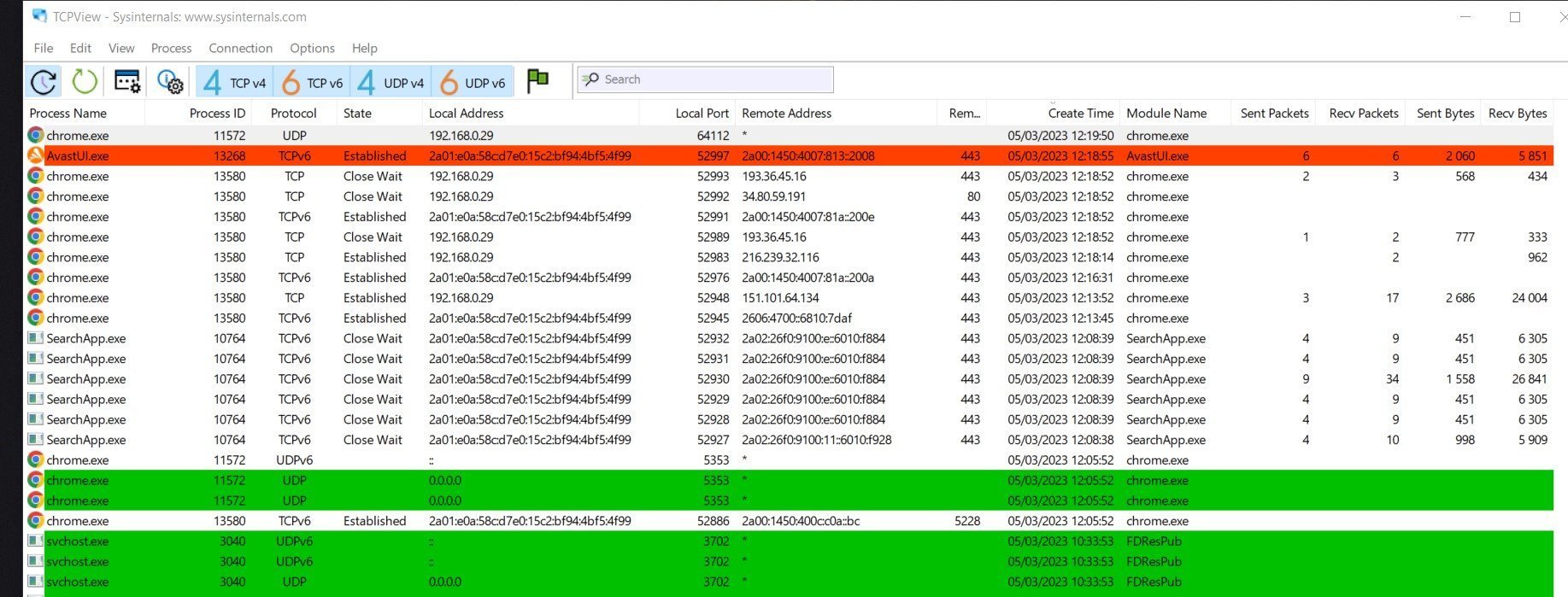Click remote address 151.101.64.134
1568x597 pixels.
pos(780,298)
